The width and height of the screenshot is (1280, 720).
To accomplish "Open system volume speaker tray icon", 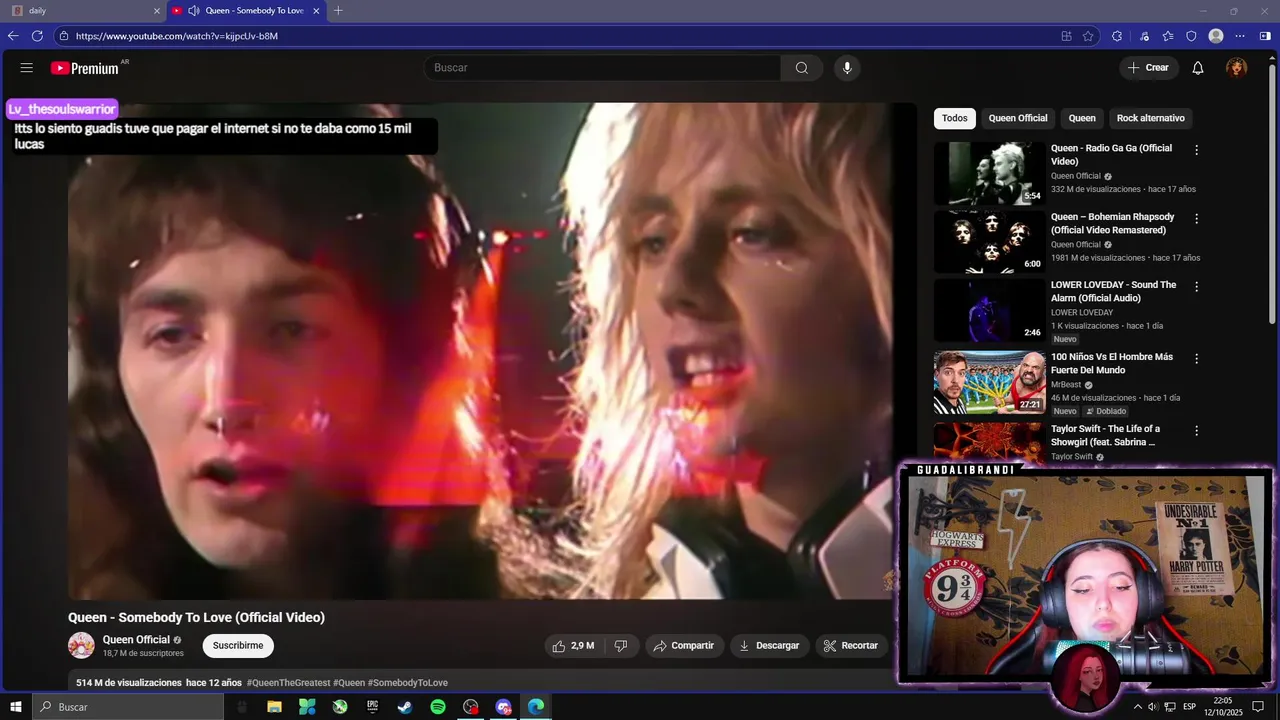I will 1153,707.
